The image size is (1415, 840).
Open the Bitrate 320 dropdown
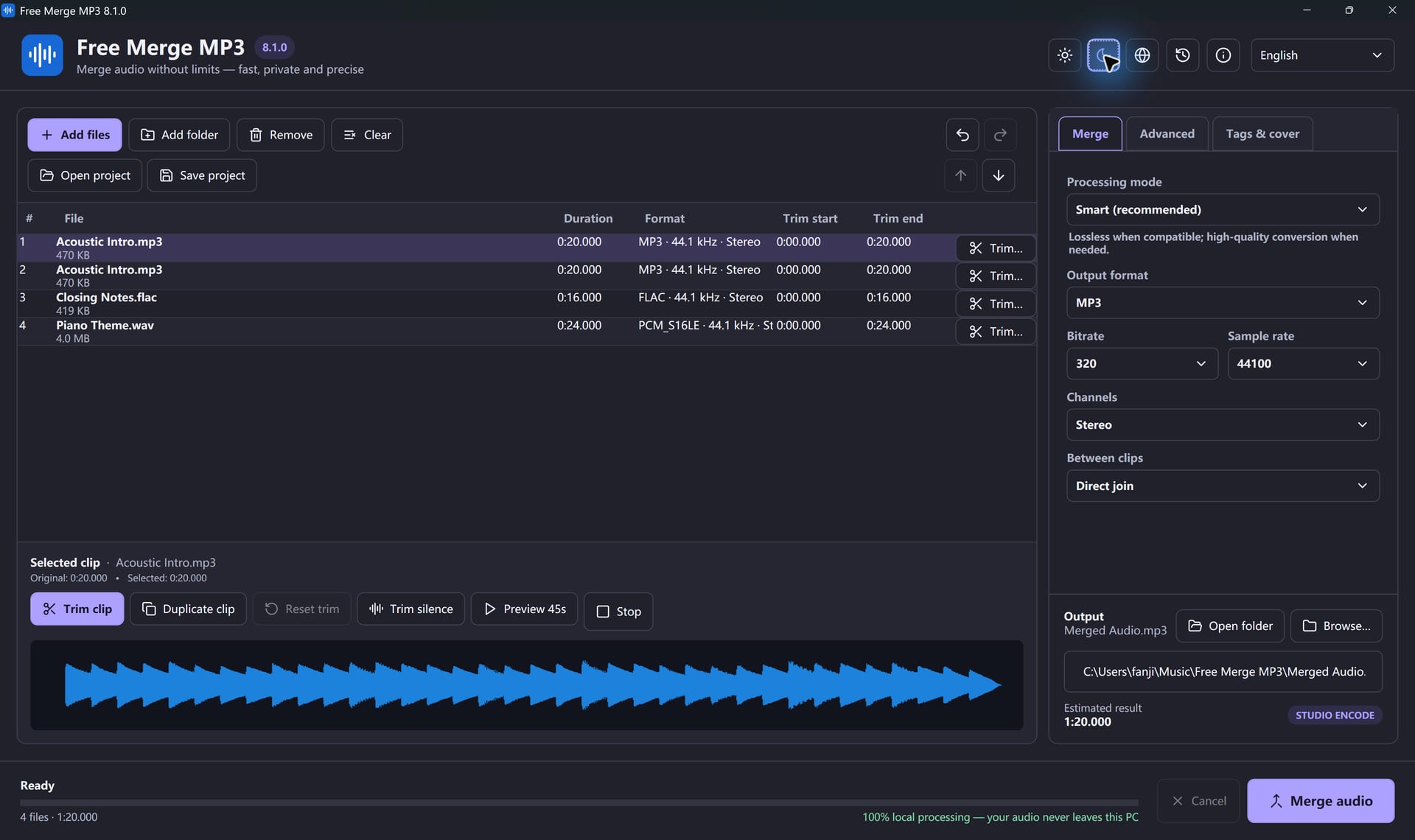click(x=1142, y=363)
